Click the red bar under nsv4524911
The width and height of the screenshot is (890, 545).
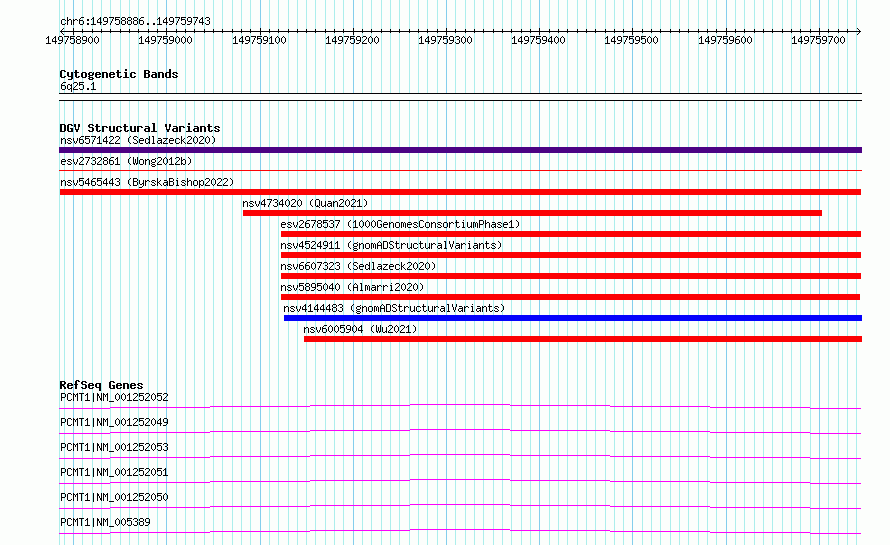click(571, 255)
